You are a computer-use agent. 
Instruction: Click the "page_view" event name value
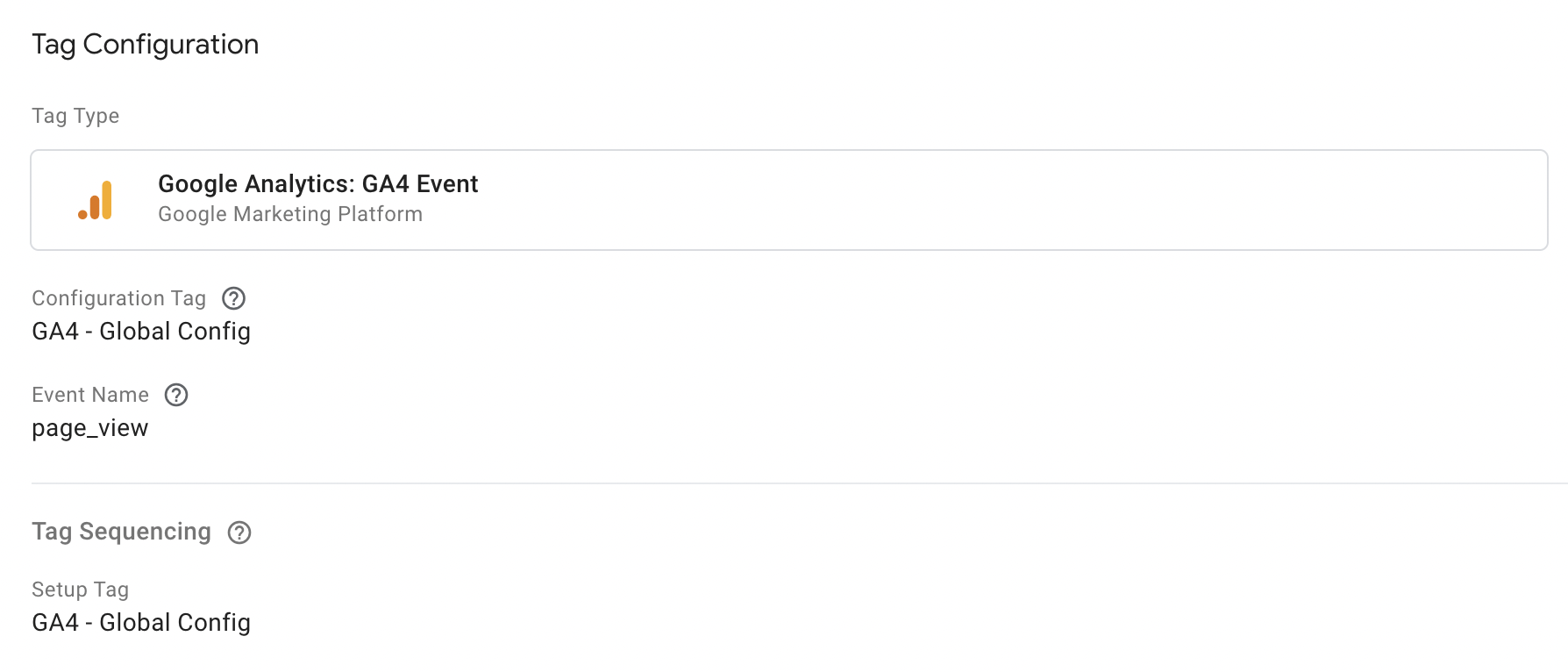tap(90, 428)
